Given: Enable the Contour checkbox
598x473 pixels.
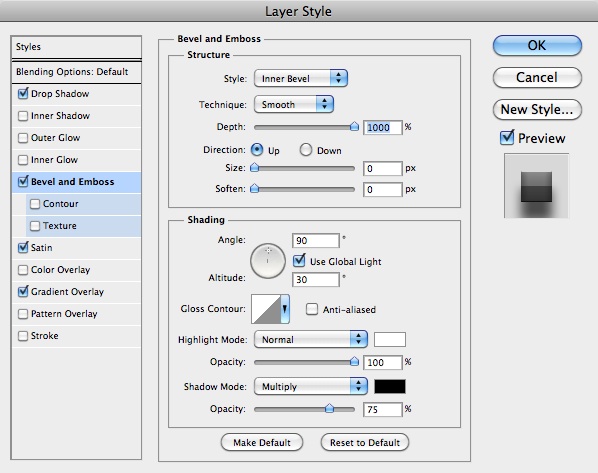Looking at the screenshot, I should tap(35, 204).
